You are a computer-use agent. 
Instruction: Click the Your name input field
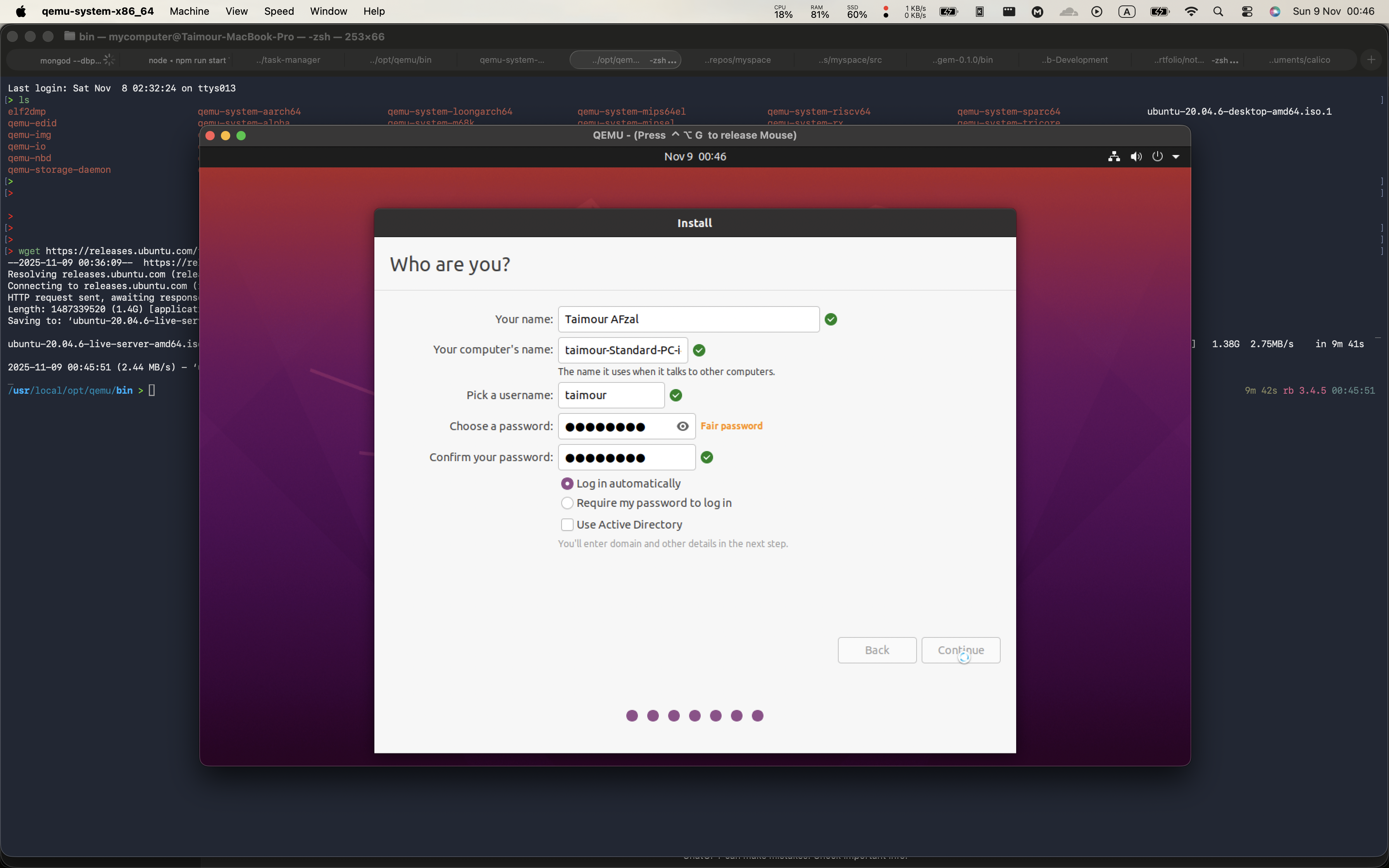pos(688,319)
